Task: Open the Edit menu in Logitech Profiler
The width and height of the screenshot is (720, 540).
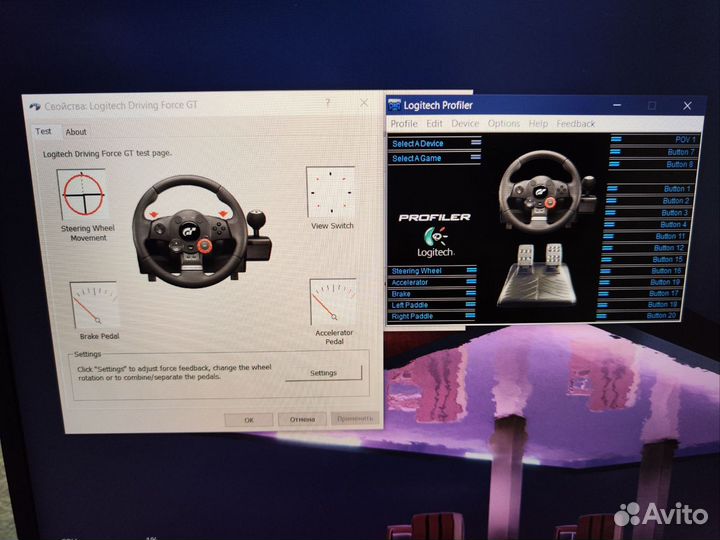Action: pyautogui.click(x=434, y=124)
